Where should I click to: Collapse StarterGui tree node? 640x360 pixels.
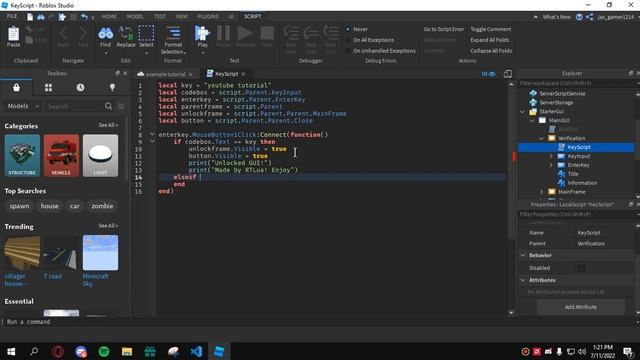(x=523, y=111)
